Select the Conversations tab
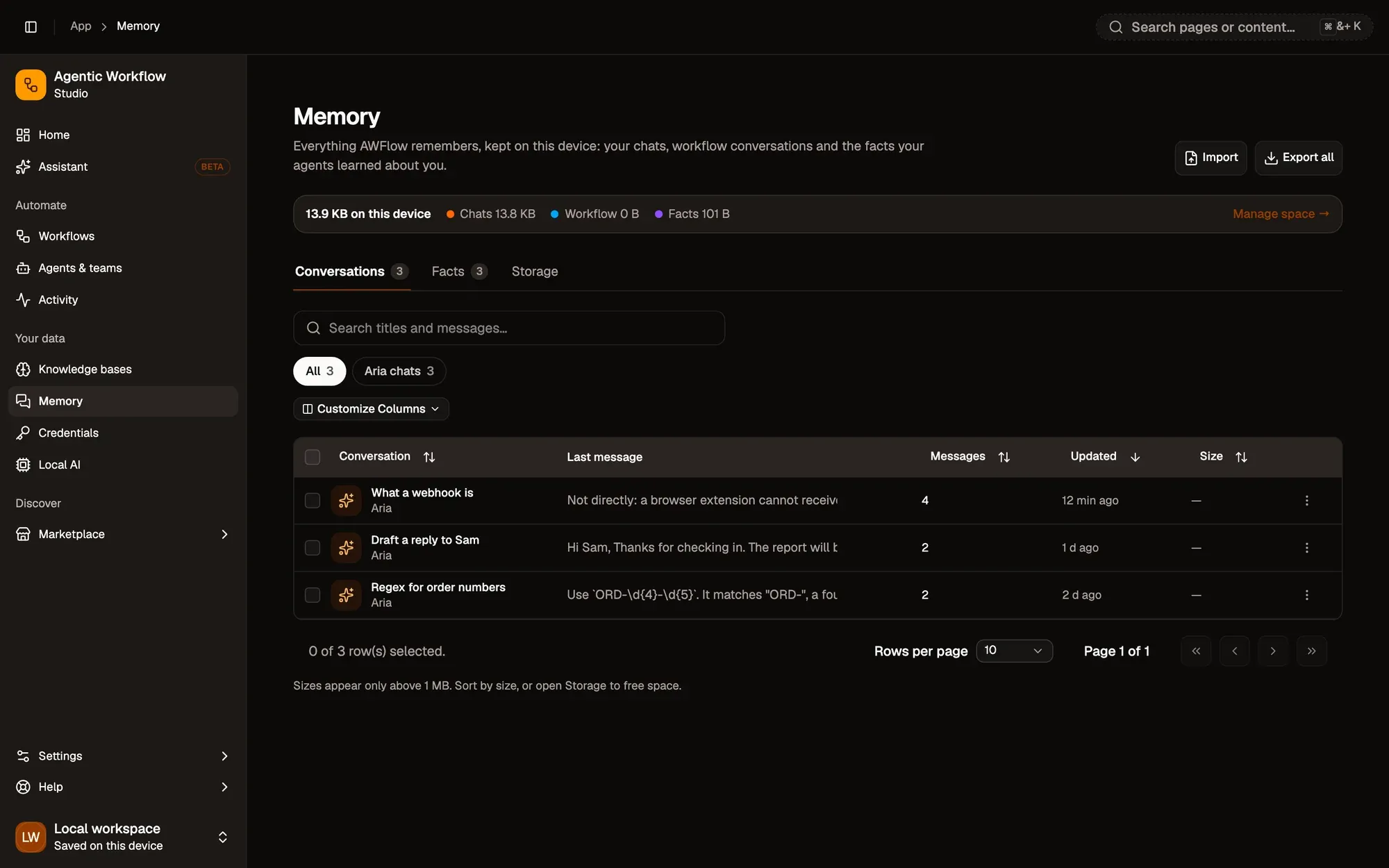This screenshot has height=868, width=1389. point(351,272)
